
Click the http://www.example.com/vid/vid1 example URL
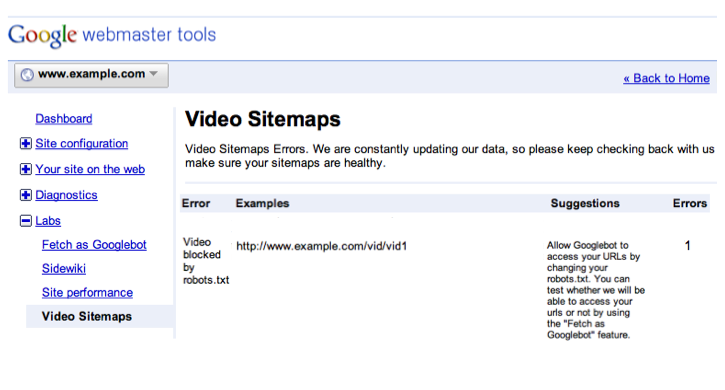pyautogui.click(x=322, y=246)
